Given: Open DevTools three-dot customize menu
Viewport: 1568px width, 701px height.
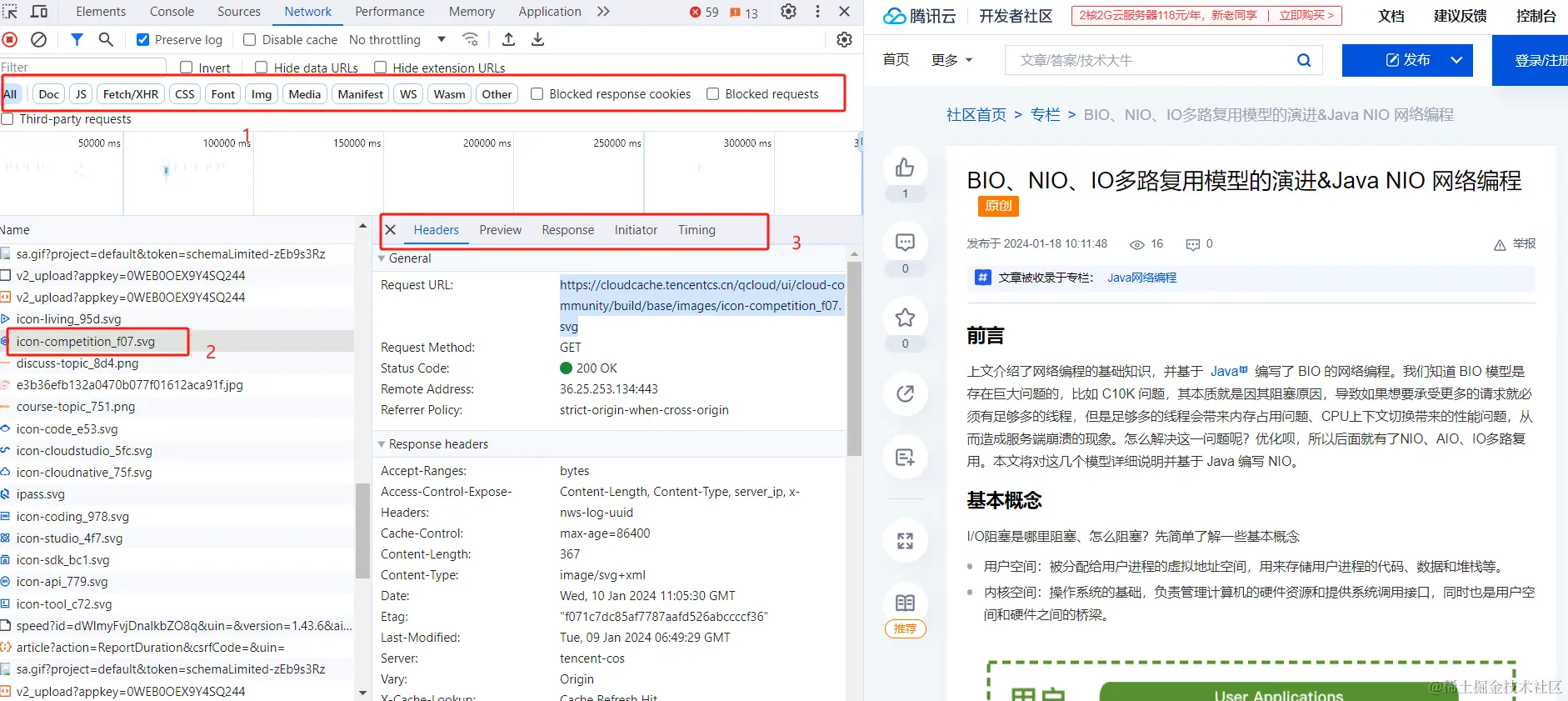Looking at the screenshot, I should [817, 12].
